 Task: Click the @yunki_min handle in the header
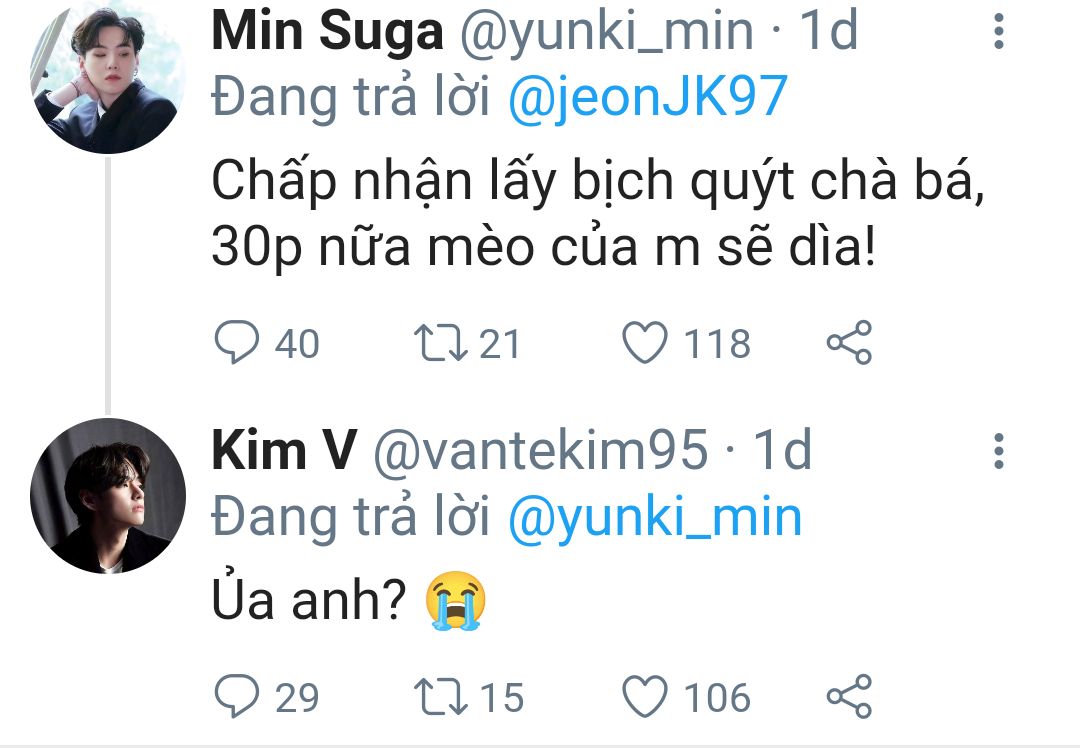[606, 33]
